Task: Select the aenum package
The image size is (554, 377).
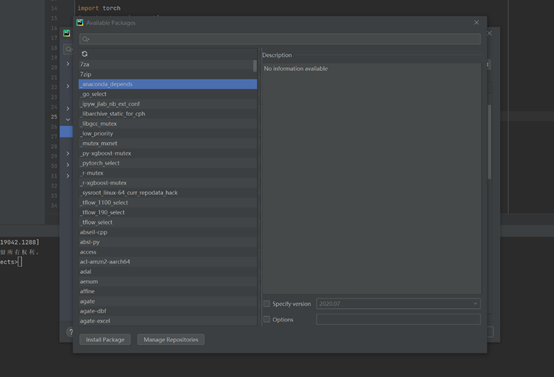Action: pyautogui.click(x=167, y=281)
